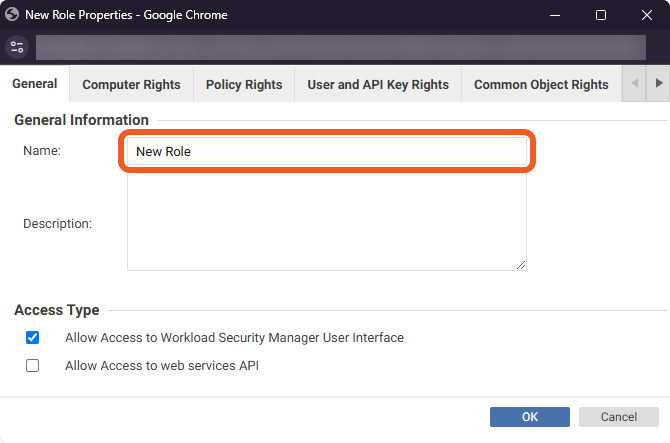Switch to the General tab
The height and width of the screenshot is (443, 670).
35,85
